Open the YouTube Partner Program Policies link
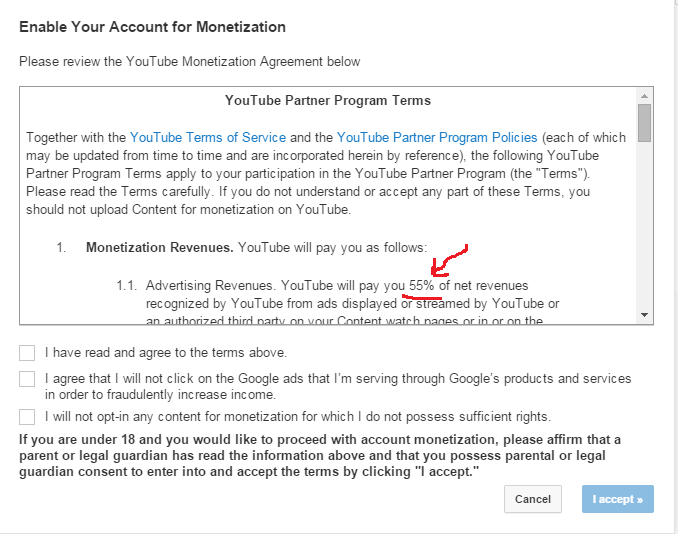This screenshot has height=534, width=678. [x=437, y=137]
